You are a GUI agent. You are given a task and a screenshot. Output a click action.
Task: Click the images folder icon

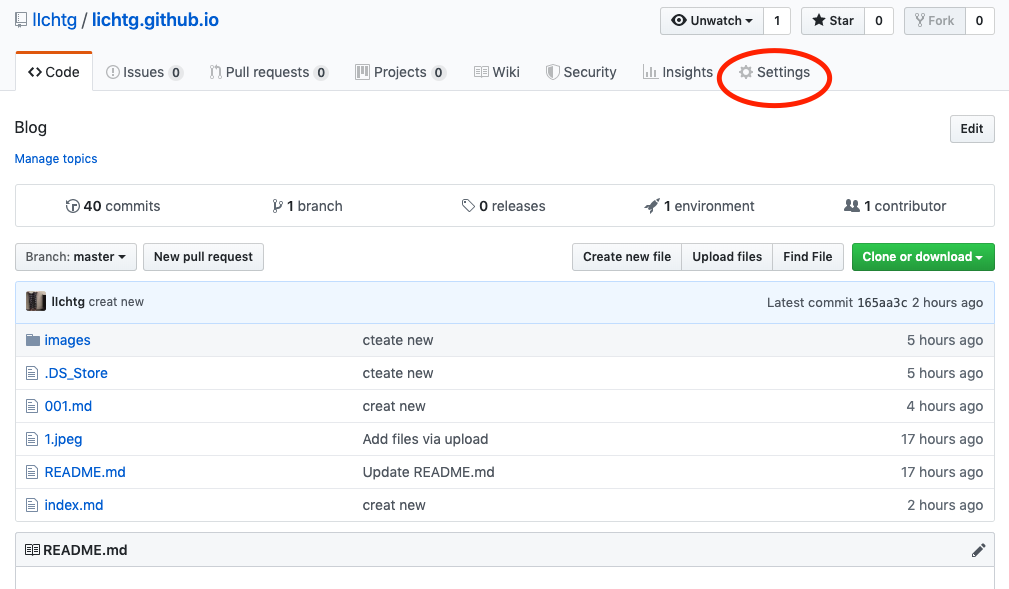[x=33, y=340]
